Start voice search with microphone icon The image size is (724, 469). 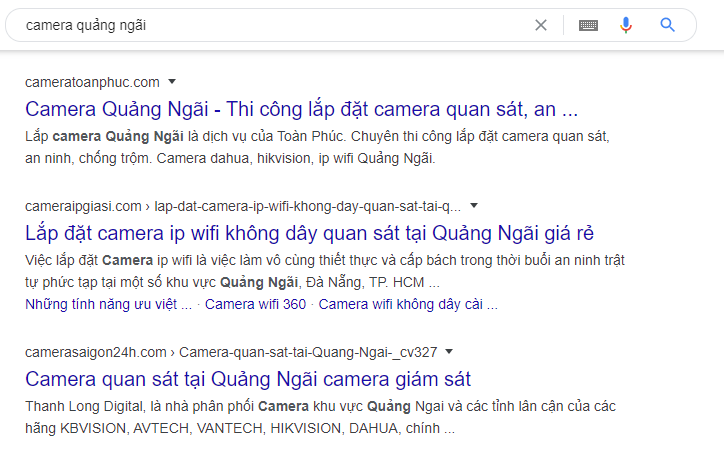(x=626, y=25)
